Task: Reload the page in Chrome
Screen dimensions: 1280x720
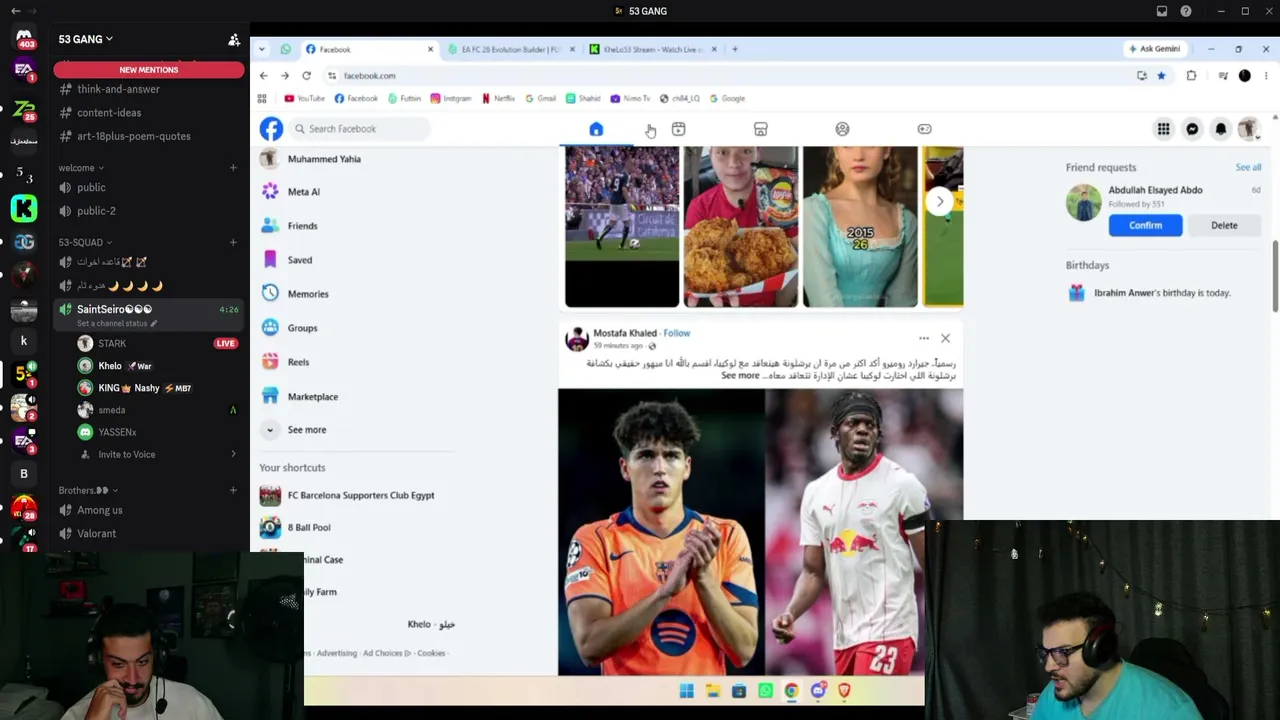Action: tap(306, 76)
